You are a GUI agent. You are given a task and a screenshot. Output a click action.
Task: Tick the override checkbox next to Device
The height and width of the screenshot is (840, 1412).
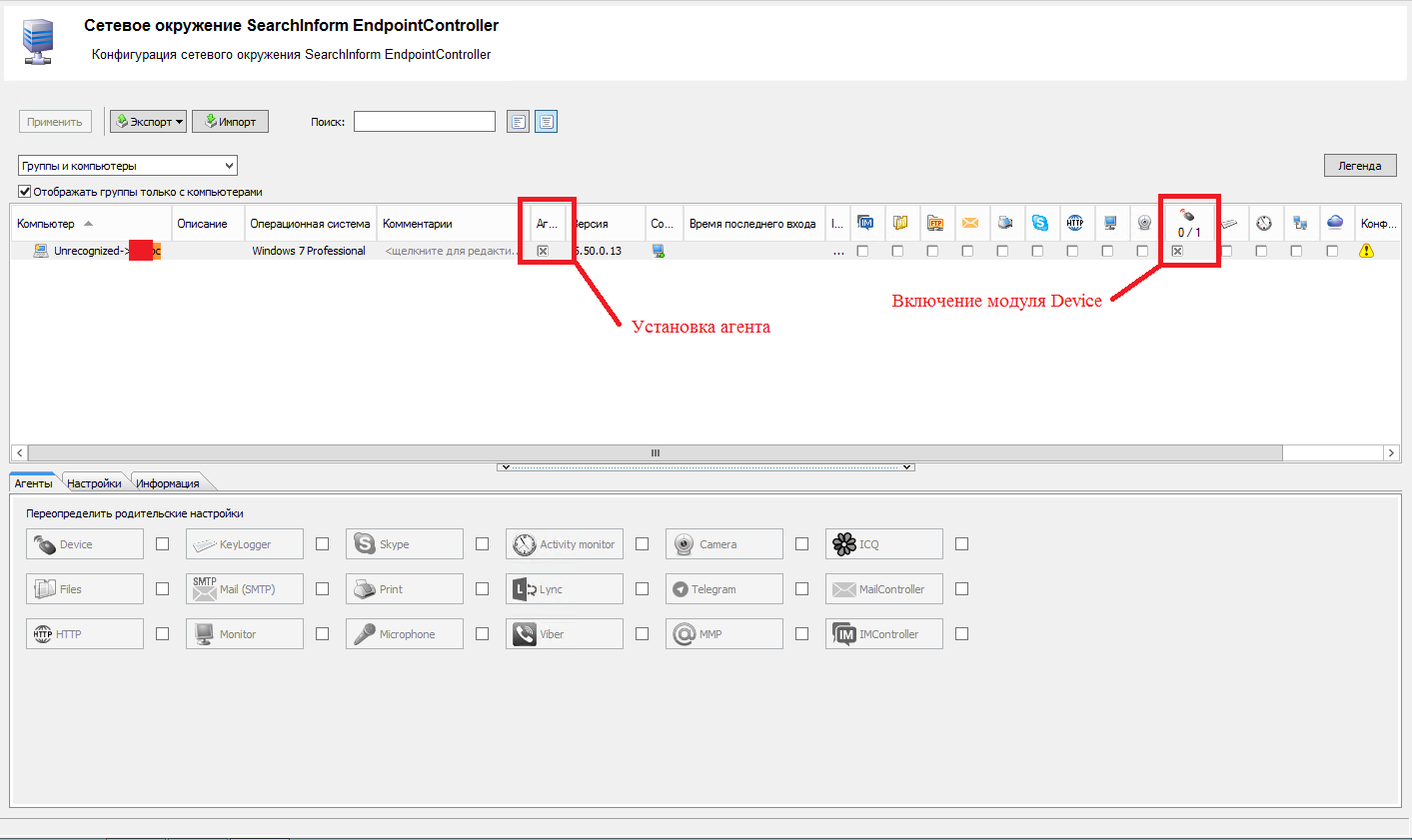tap(163, 544)
